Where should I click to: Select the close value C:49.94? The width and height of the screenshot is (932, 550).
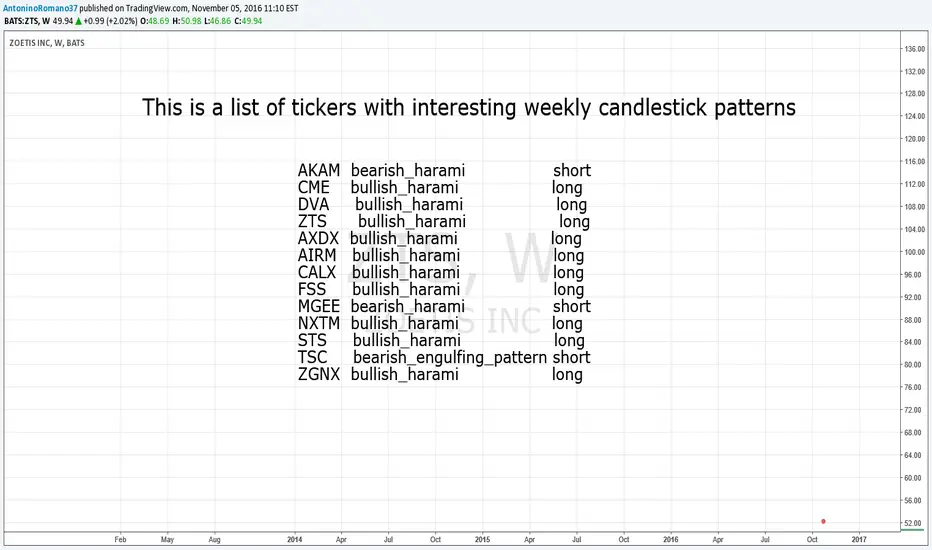click(x=248, y=21)
